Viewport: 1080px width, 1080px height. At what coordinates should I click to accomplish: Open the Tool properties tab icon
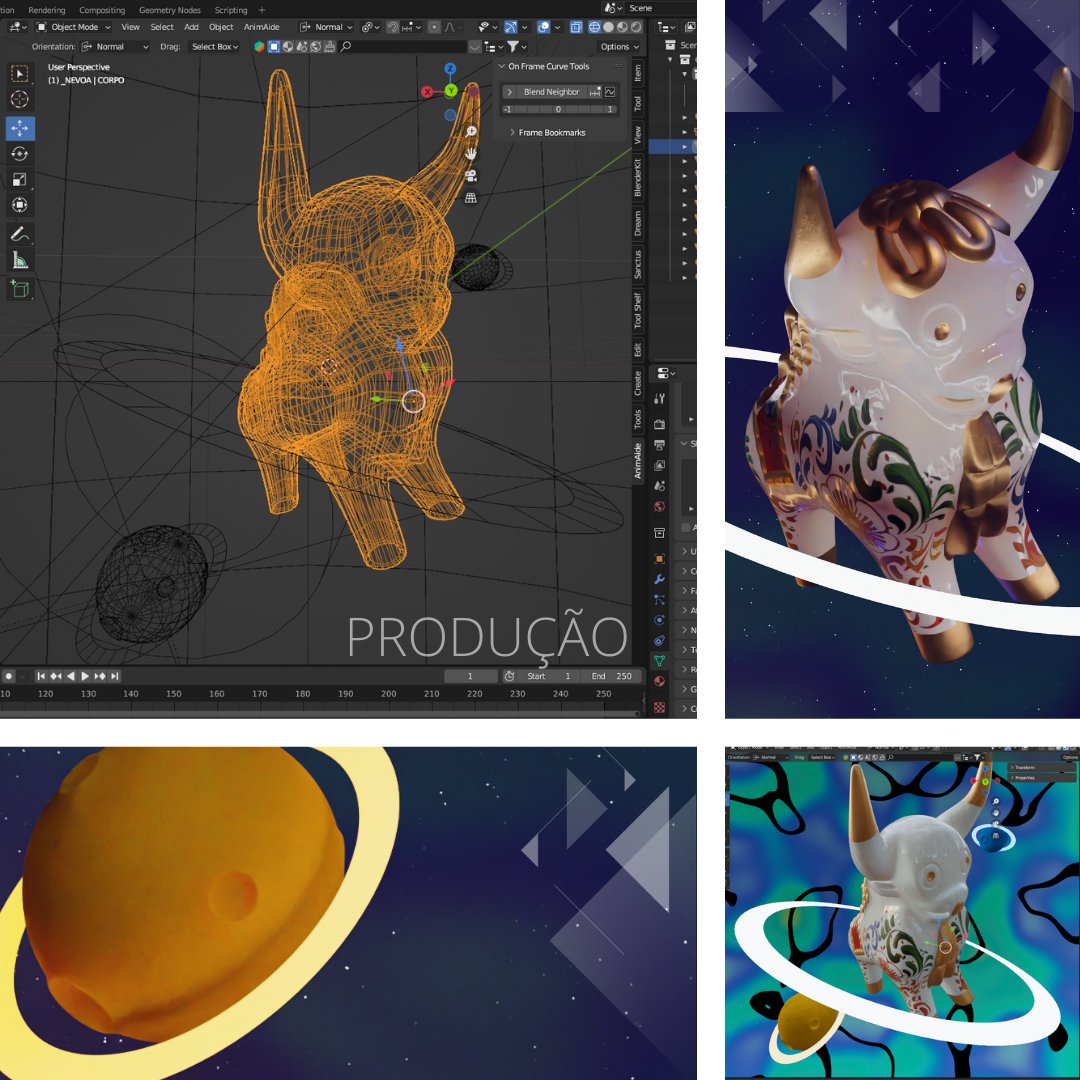[x=659, y=399]
